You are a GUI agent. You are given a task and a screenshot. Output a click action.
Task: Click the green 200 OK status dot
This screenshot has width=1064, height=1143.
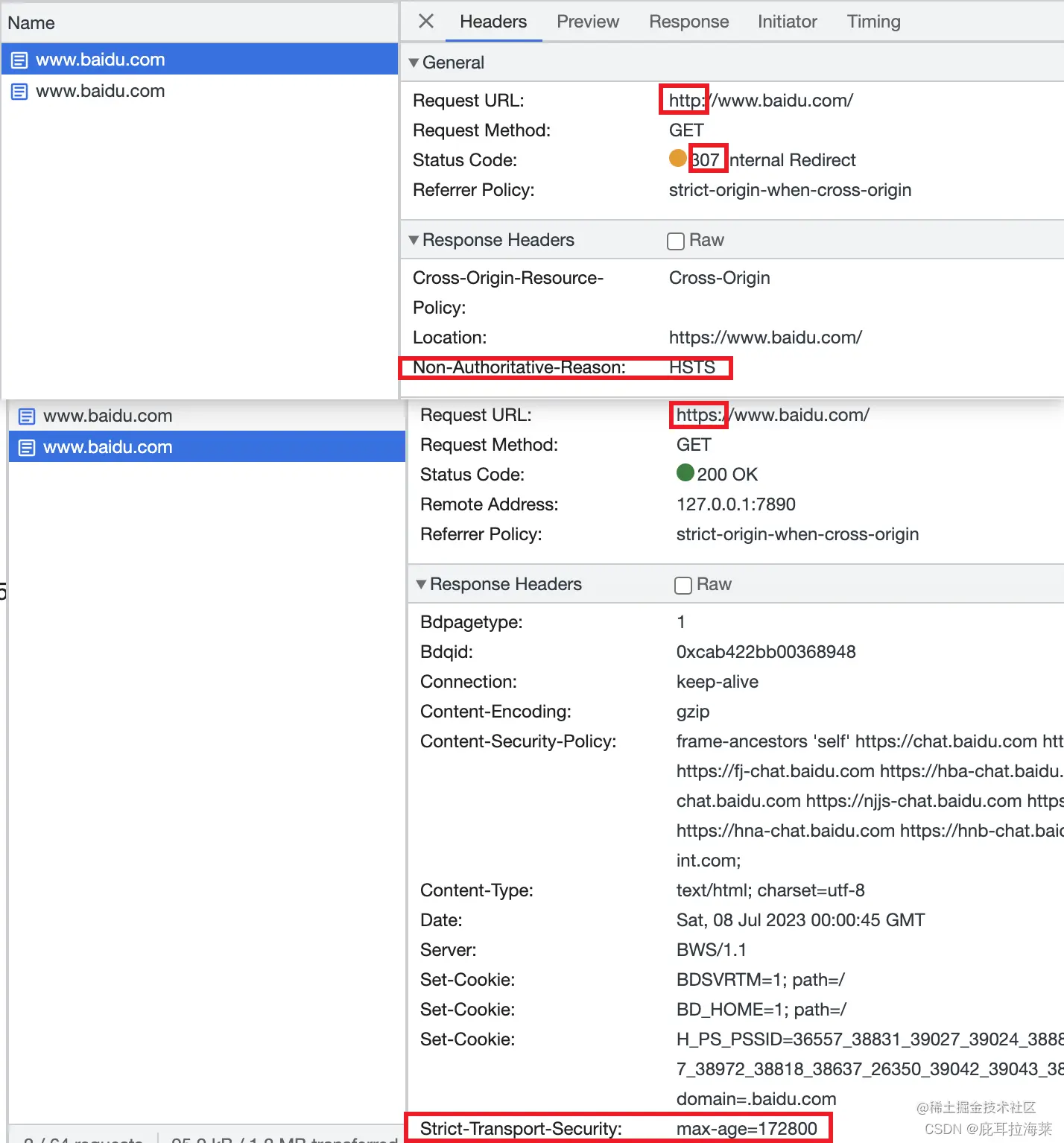tap(685, 472)
